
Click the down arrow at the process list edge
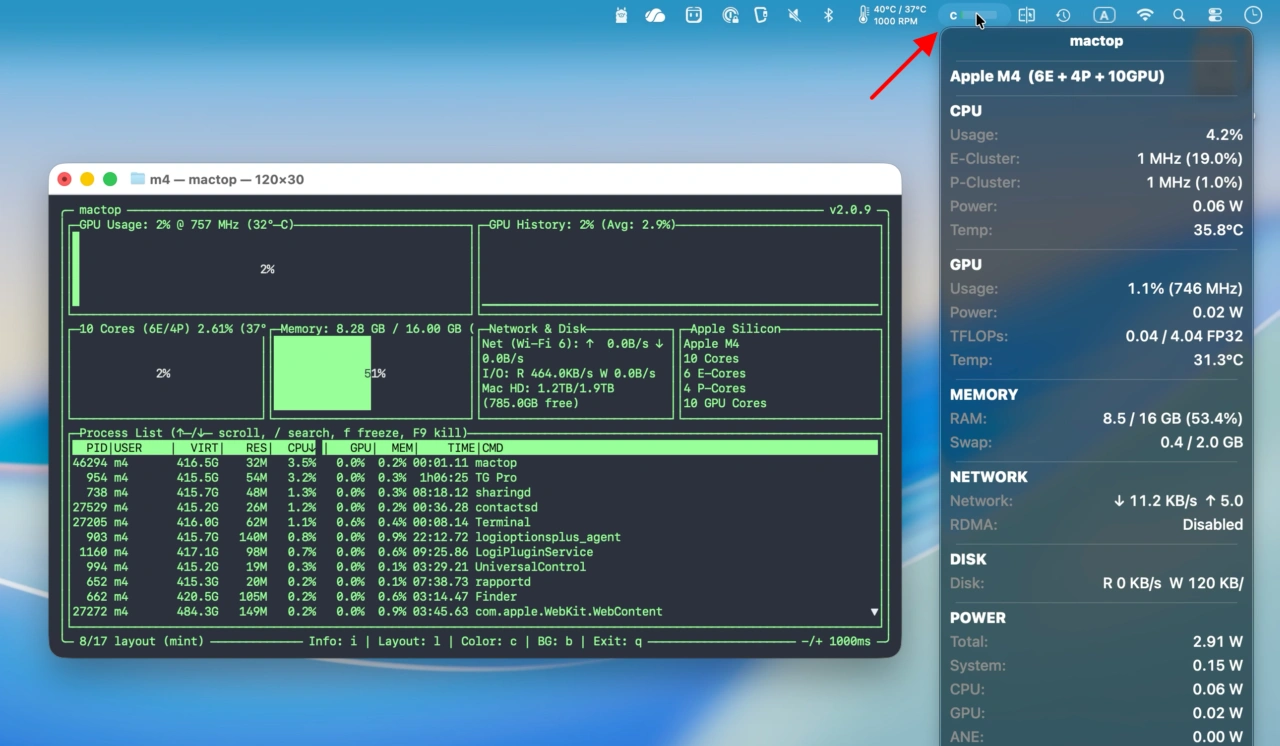(x=873, y=611)
